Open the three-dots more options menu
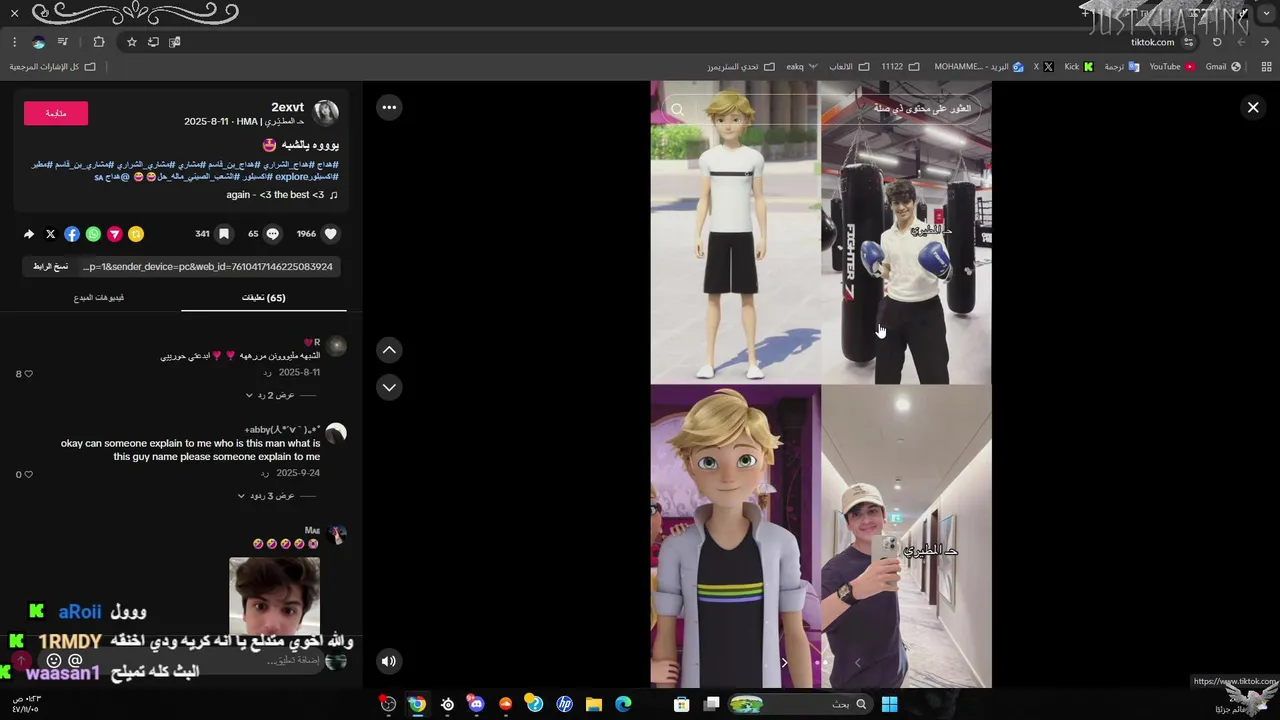The image size is (1280, 720). click(389, 107)
